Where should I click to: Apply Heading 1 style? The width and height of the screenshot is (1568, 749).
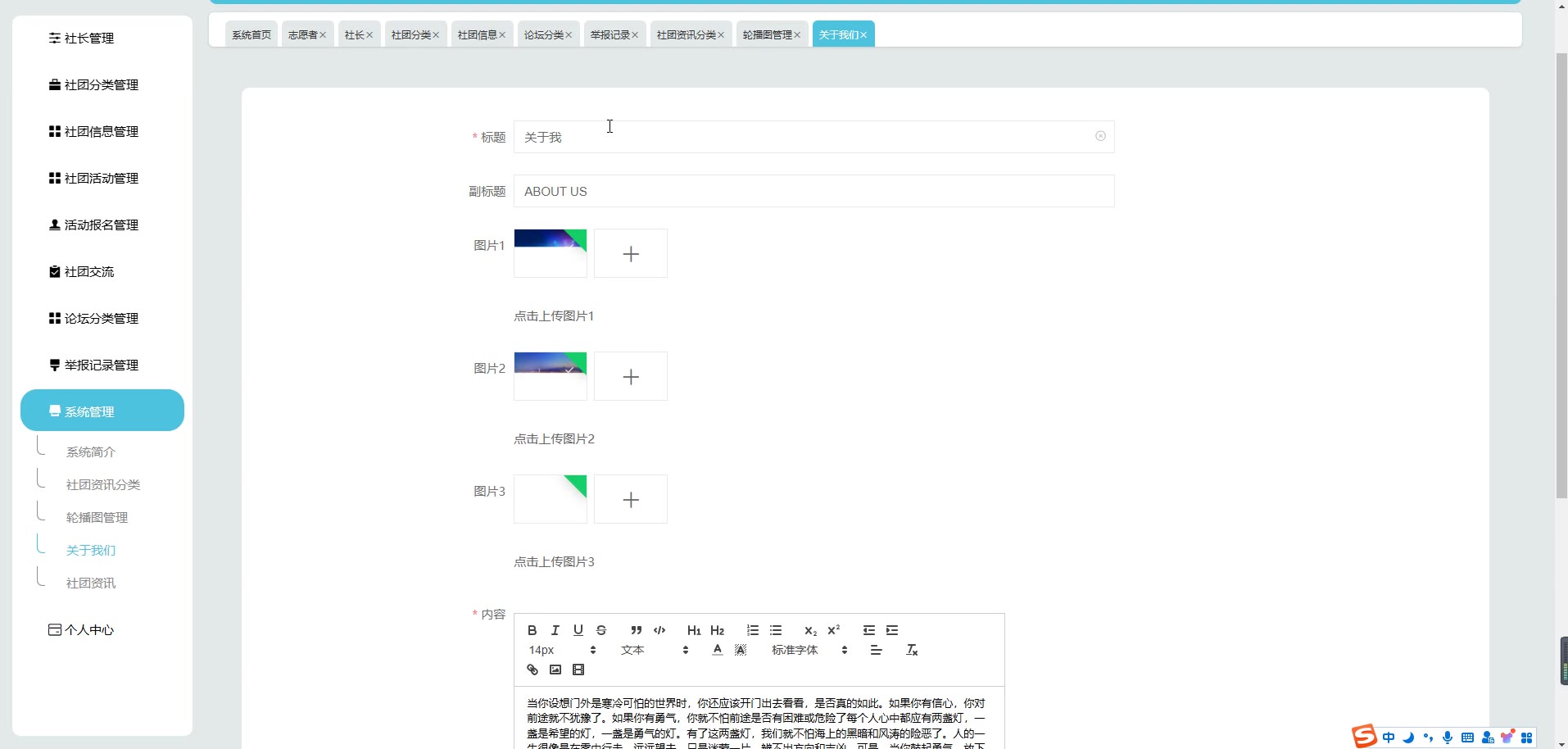pos(694,630)
